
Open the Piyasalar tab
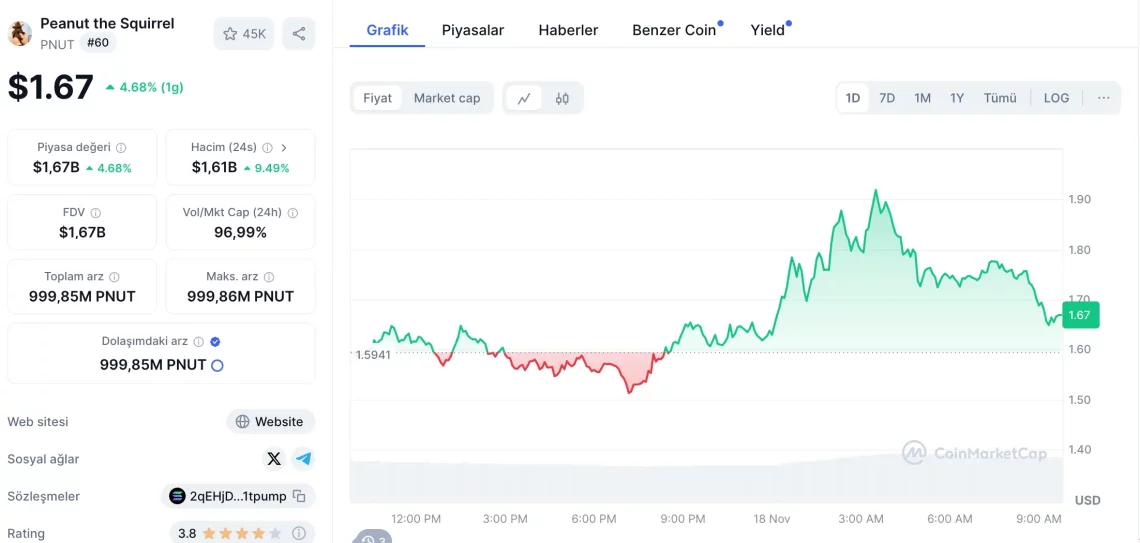(473, 30)
